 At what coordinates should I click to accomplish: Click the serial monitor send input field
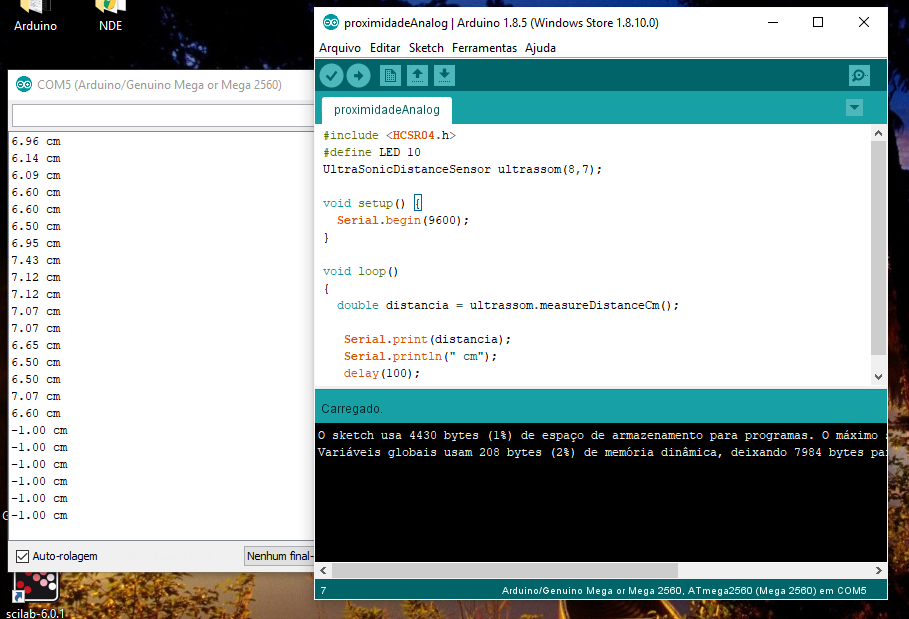162,116
